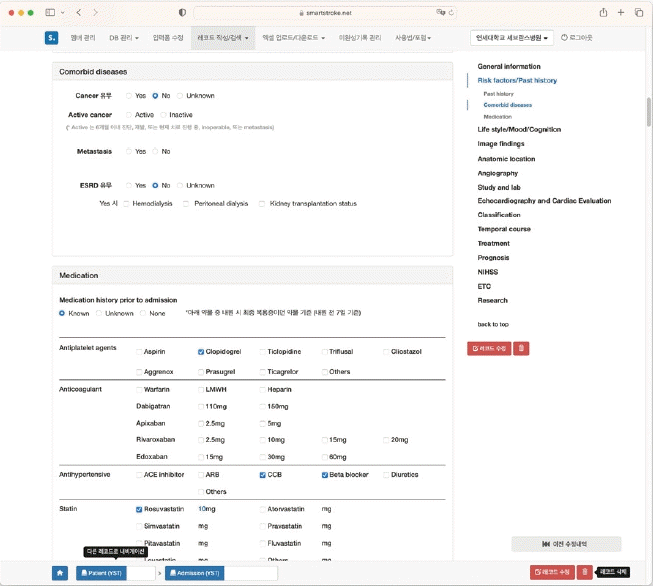Click the privacy shield icon in toolbar
The image size is (653, 586).
[182, 12]
